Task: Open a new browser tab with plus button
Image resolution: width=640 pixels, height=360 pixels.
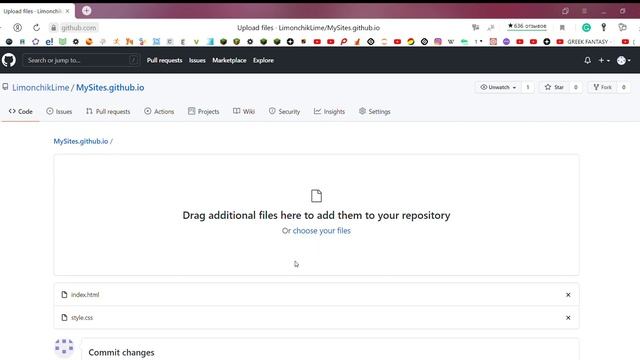Action: click(x=87, y=11)
